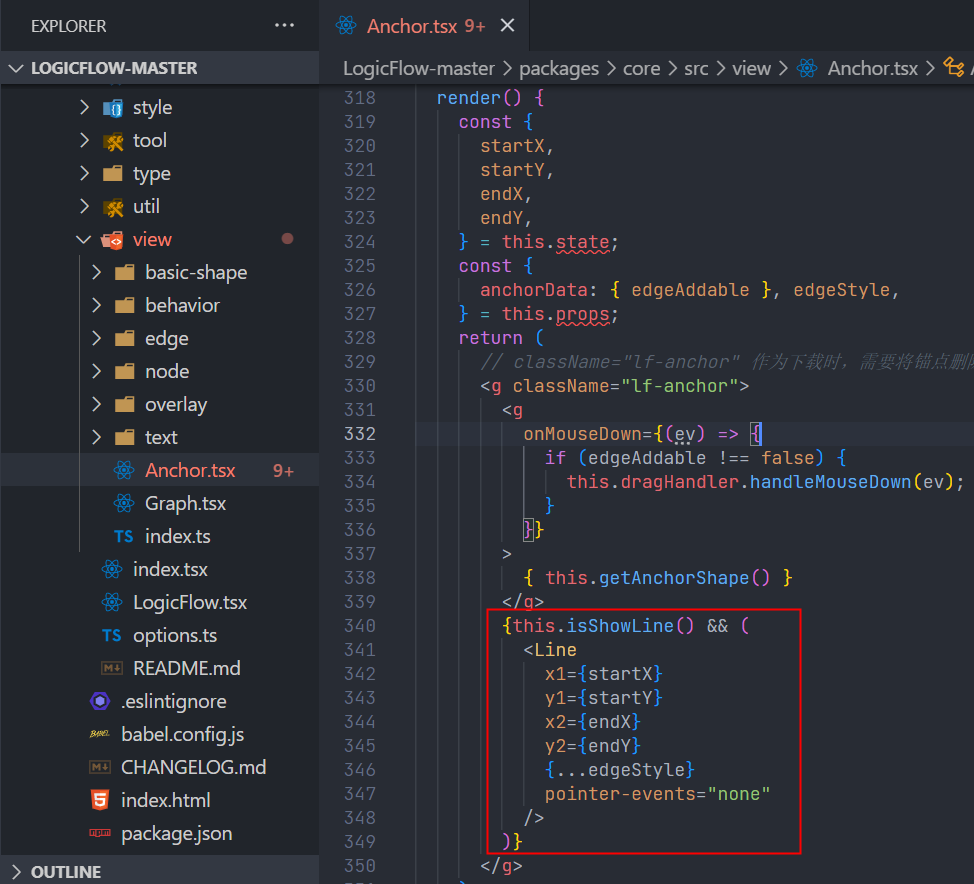This screenshot has width=974, height=884.
Task: Click the React icon beside Graph.tsx
Action: click(x=124, y=503)
